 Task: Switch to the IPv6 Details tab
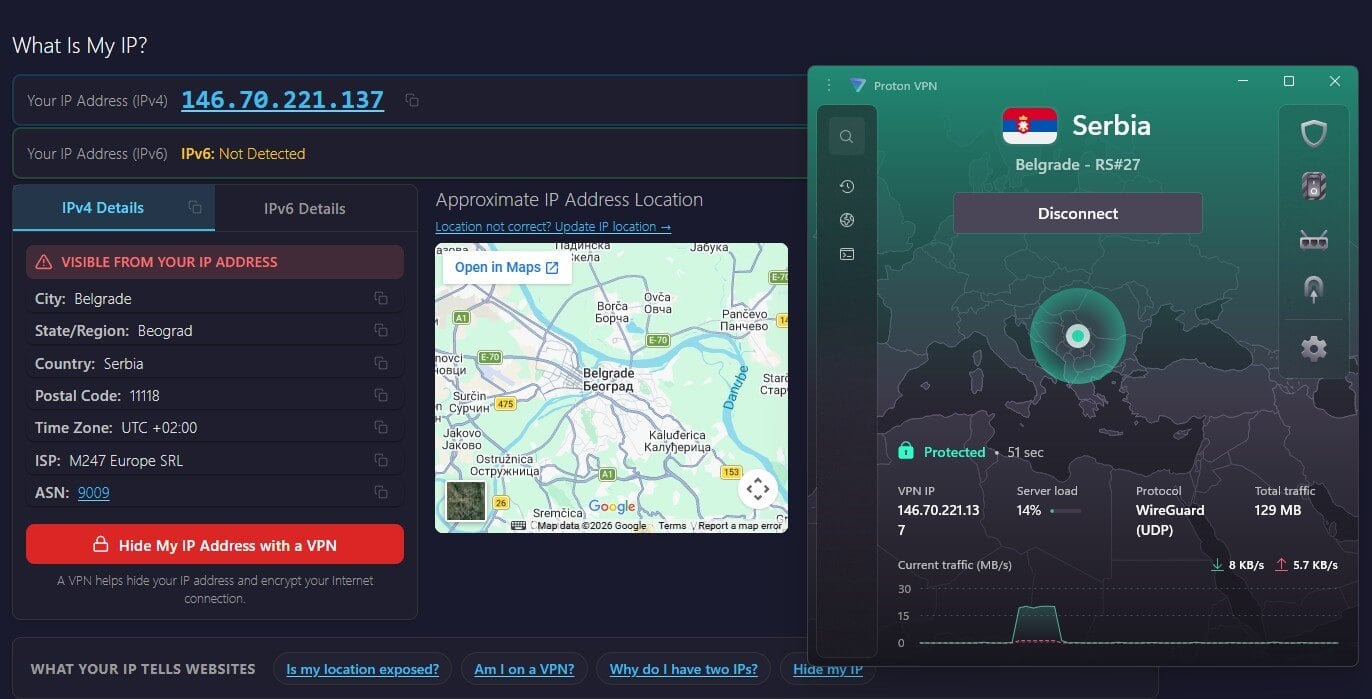pos(305,208)
